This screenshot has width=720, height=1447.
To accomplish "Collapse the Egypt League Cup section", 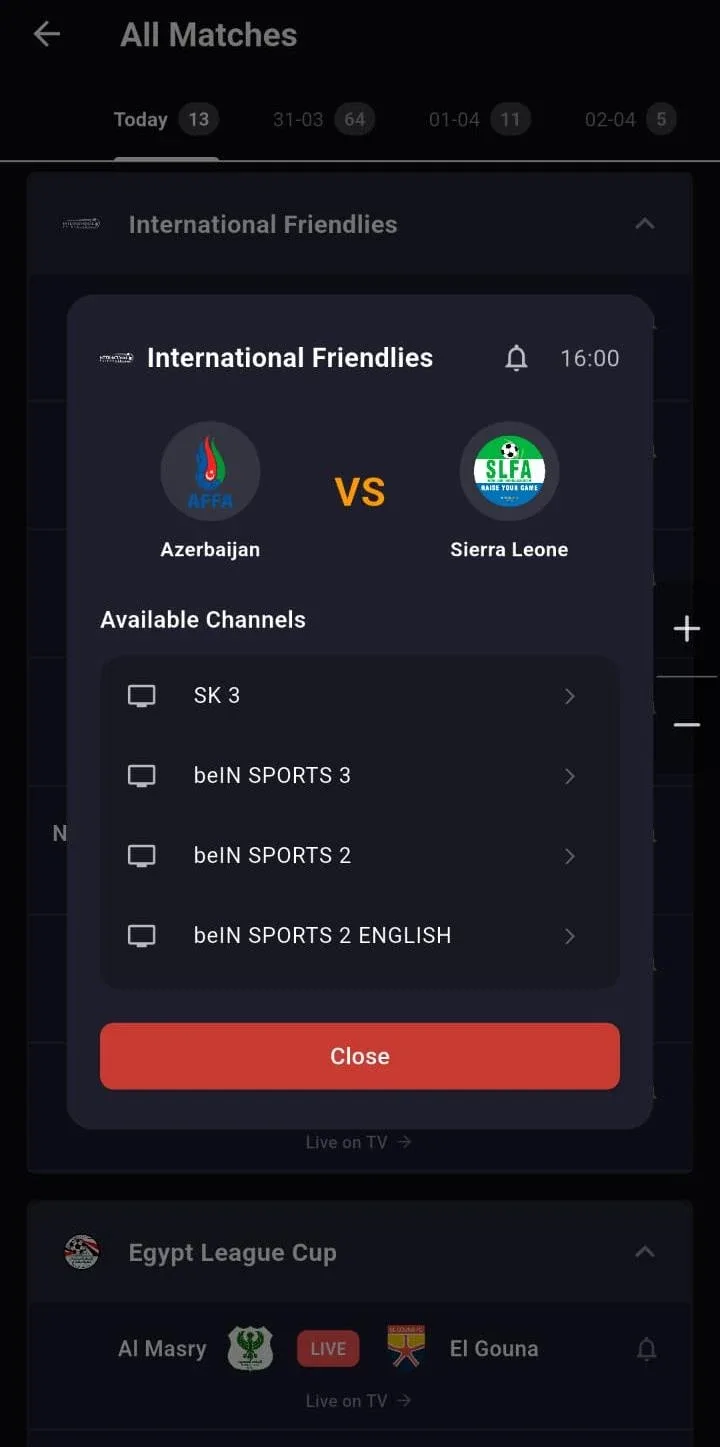I will [x=645, y=1252].
